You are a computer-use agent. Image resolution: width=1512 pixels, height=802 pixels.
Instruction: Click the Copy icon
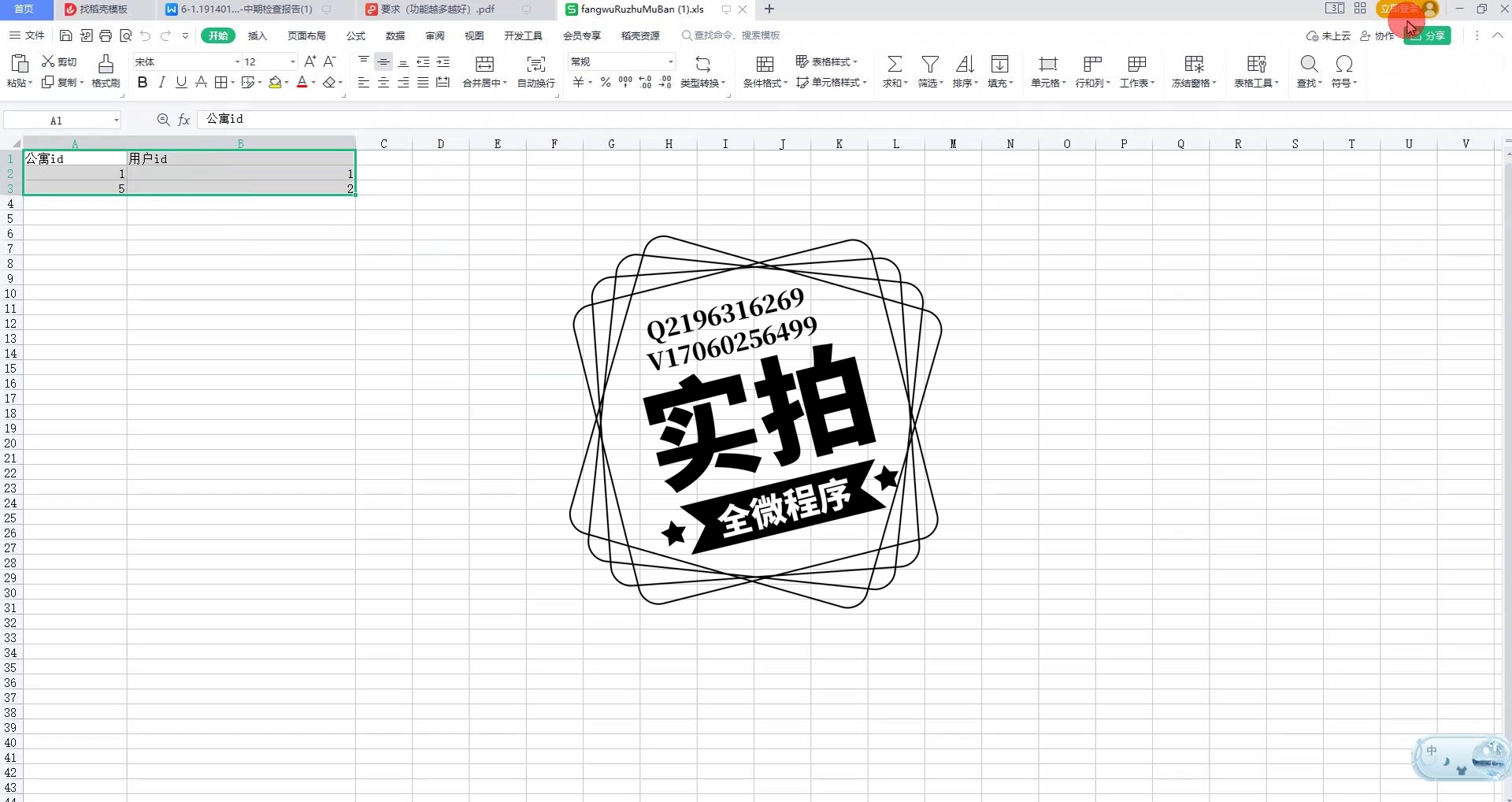pyautogui.click(x=48, y=82)
